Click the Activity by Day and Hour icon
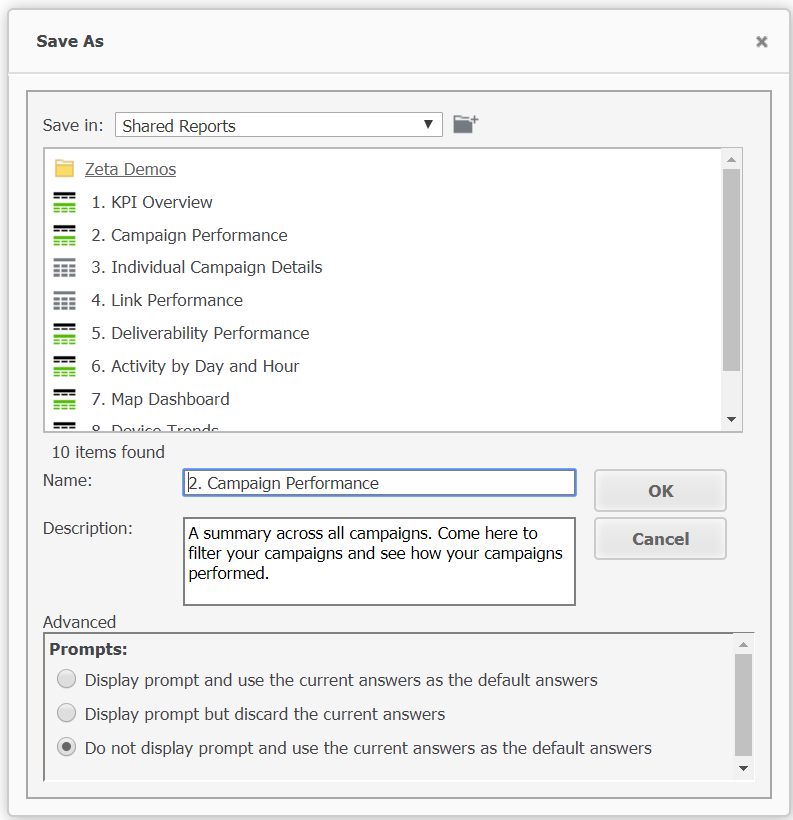Screen dimensions: 793x820 (65, 366)
